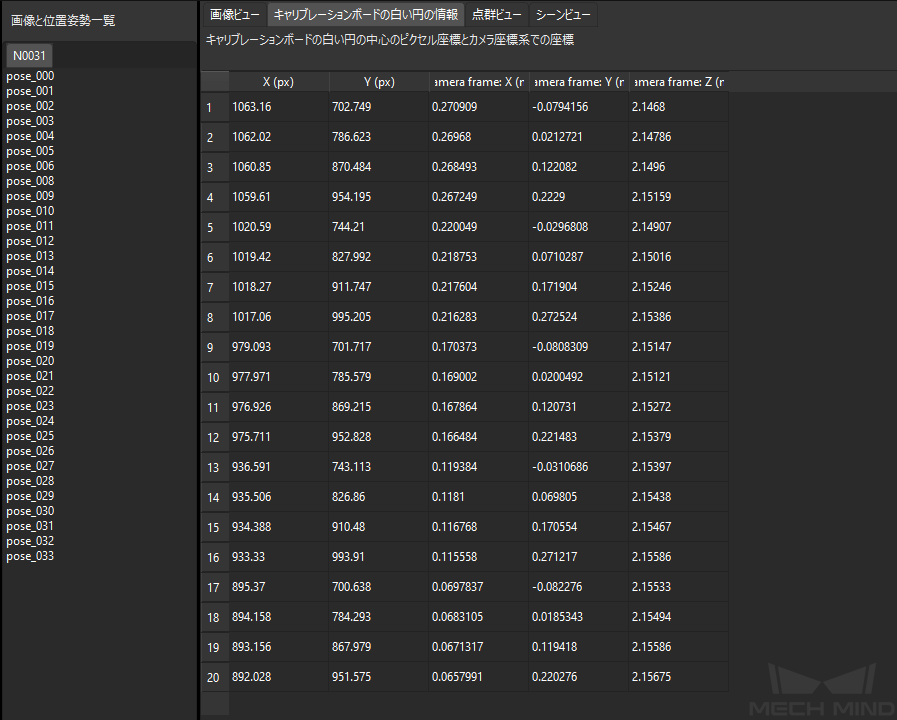Select row header number 10
897x720 pixels.
[215, 377]
